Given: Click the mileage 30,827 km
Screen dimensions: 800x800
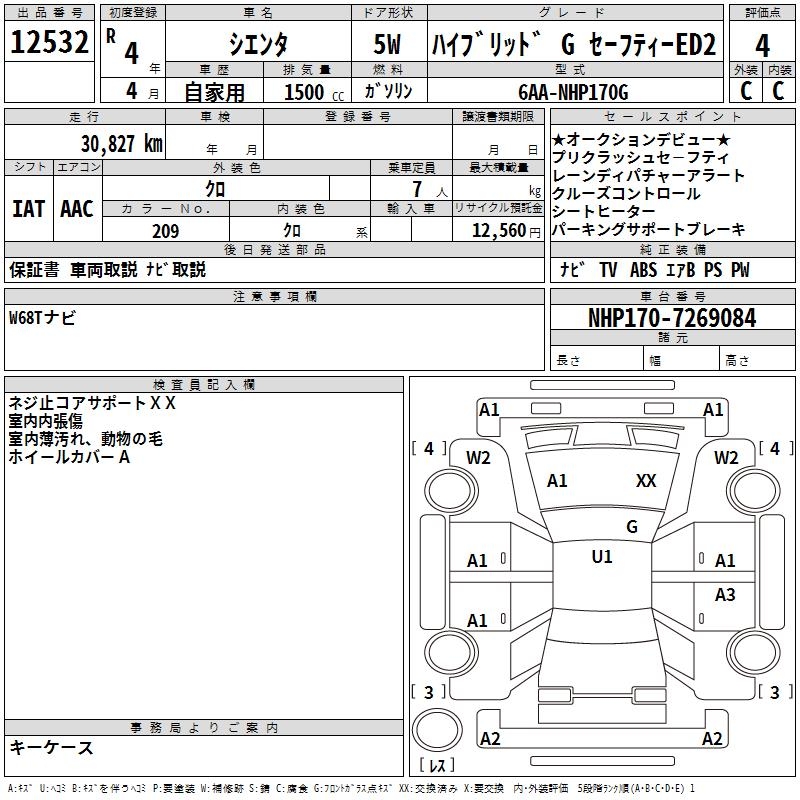Looking at the screenshot, I should click(122, 144).
